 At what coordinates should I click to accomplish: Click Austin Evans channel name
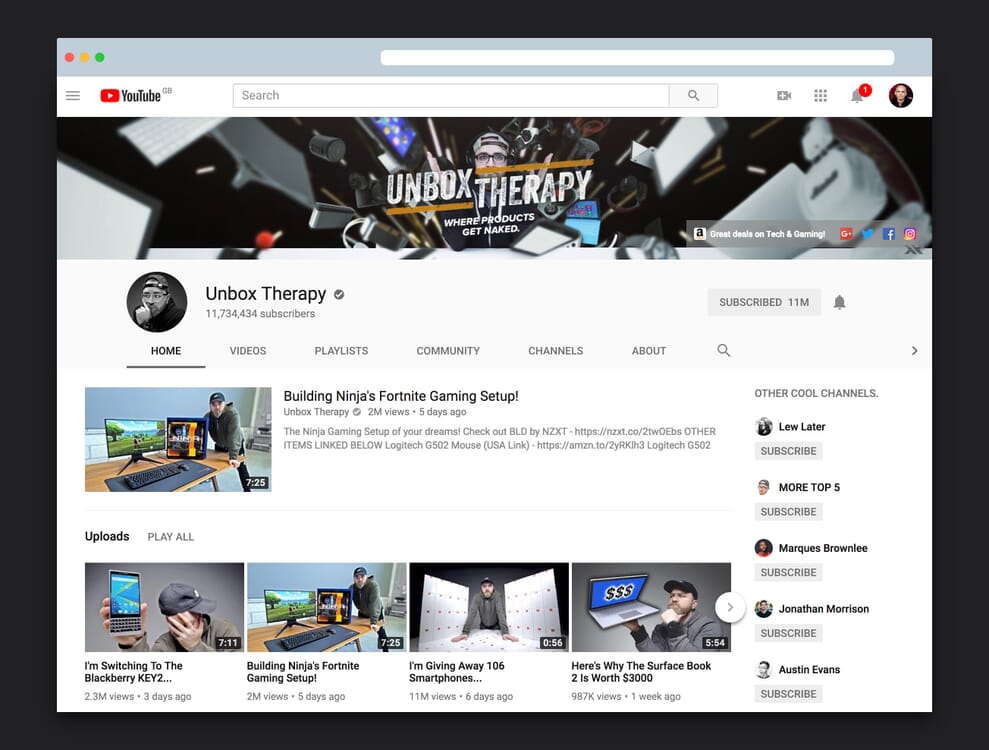pyautogui.click(x=809, y=669)
